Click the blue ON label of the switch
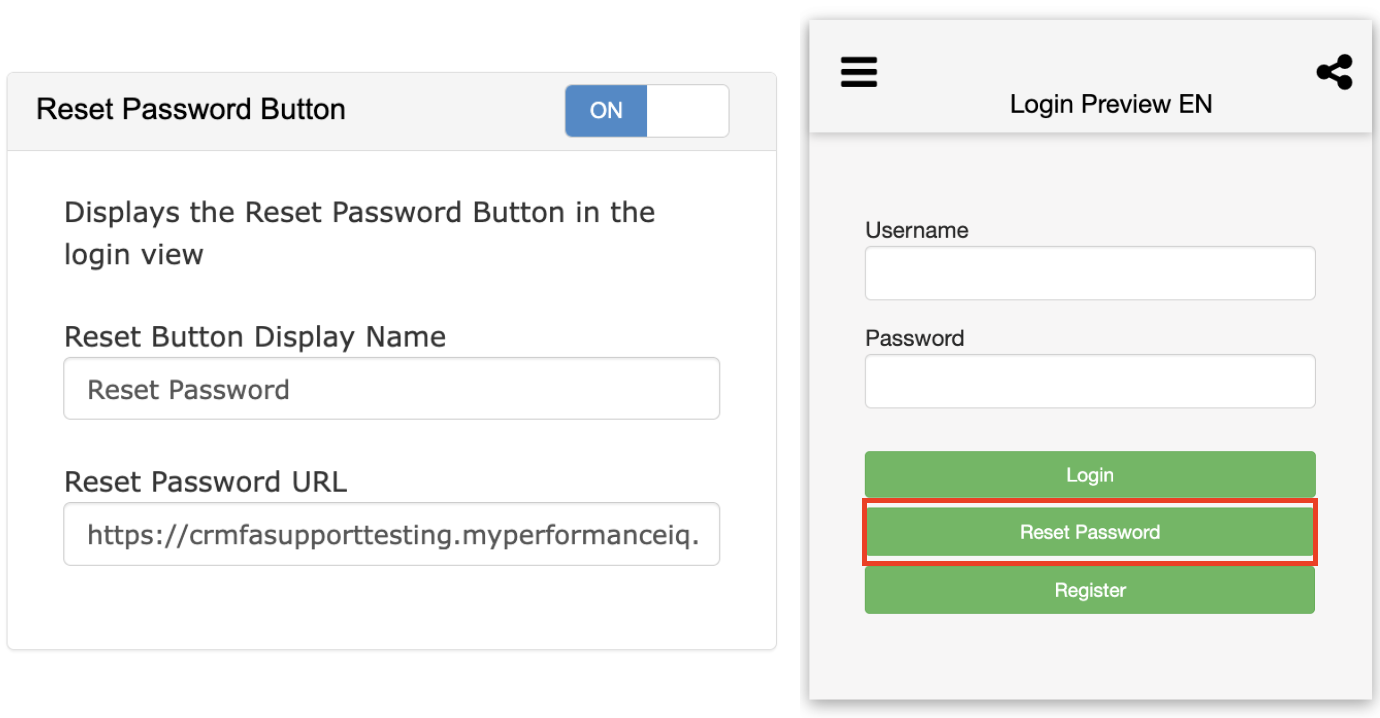Viewport: 1380px width, 718px height. point(606,110)
